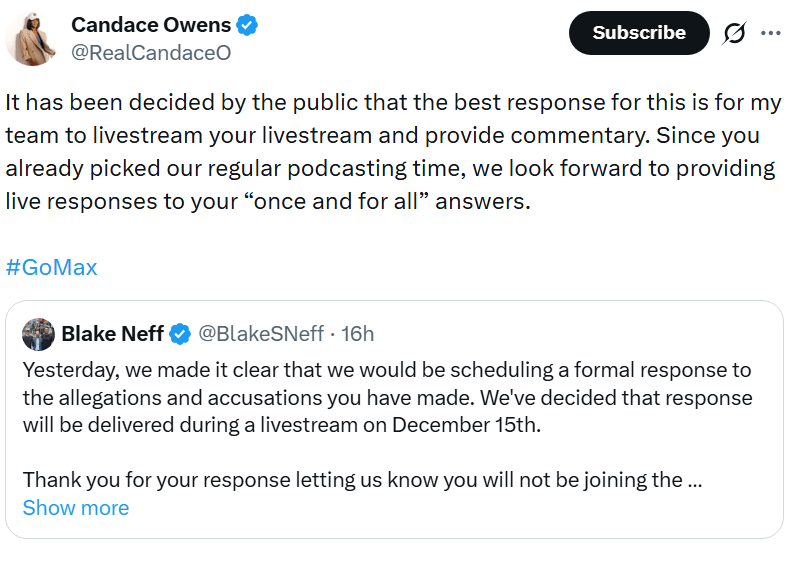Viewport: 798px width, 562px height.
Task: Open Candace Owens profile picture
Action: (31, 39)
